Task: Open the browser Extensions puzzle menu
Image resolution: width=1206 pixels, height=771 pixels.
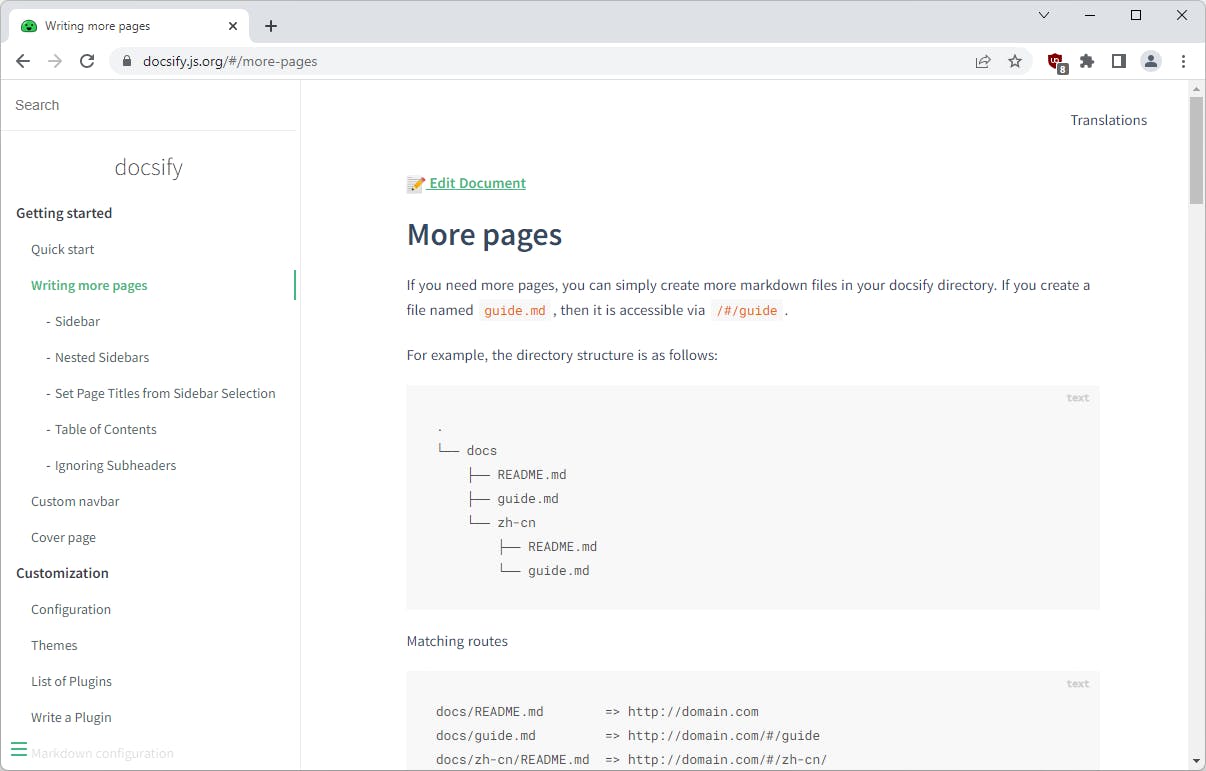Action: pos(1087,61)
